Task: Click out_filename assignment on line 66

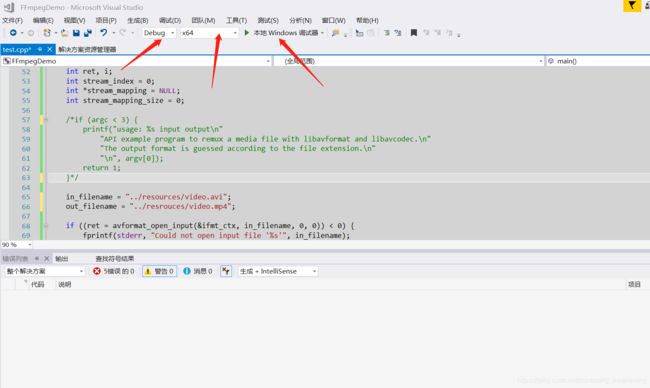Action: (150, 206)
